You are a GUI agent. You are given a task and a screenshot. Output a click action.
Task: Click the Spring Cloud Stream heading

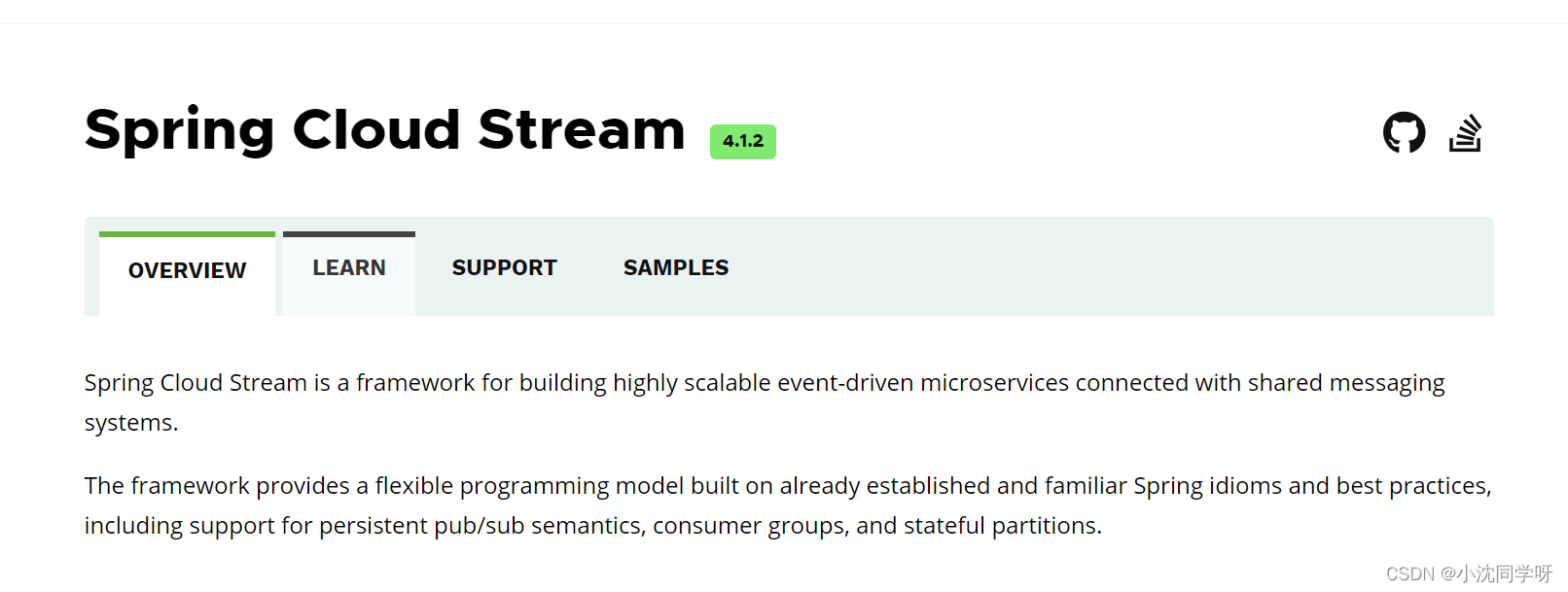(x=383, y=129)
